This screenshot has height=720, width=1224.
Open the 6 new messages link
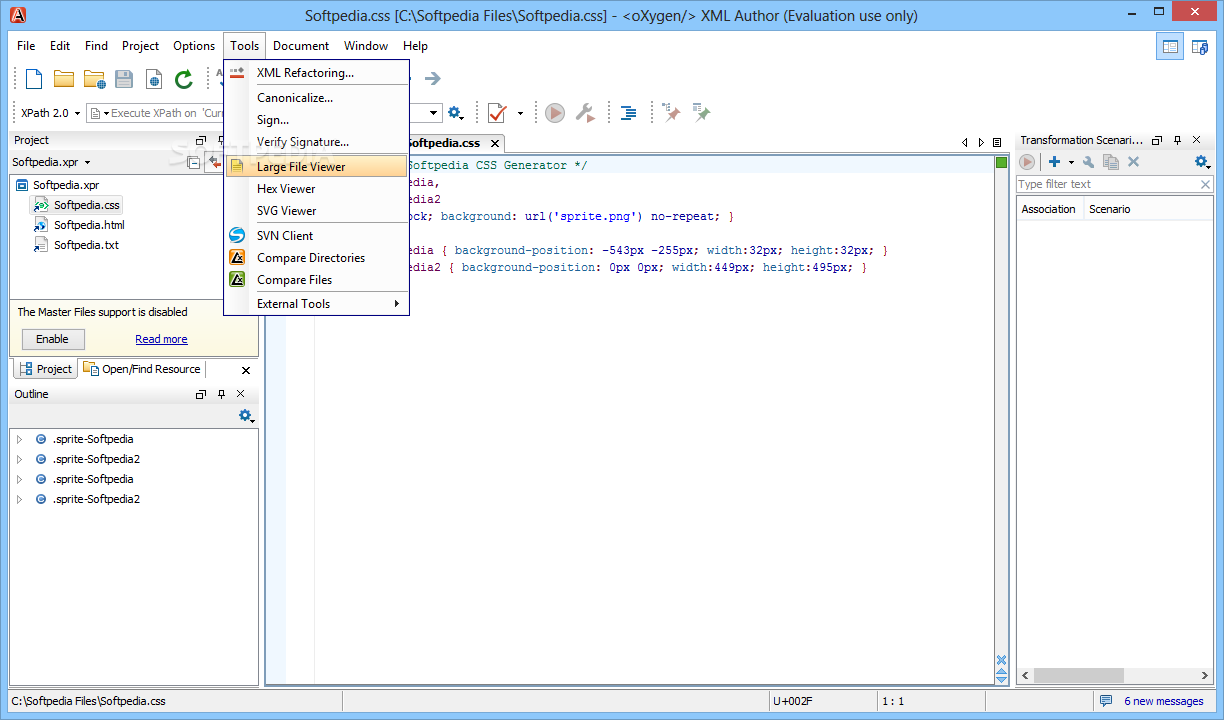(x=1163, y=701)
